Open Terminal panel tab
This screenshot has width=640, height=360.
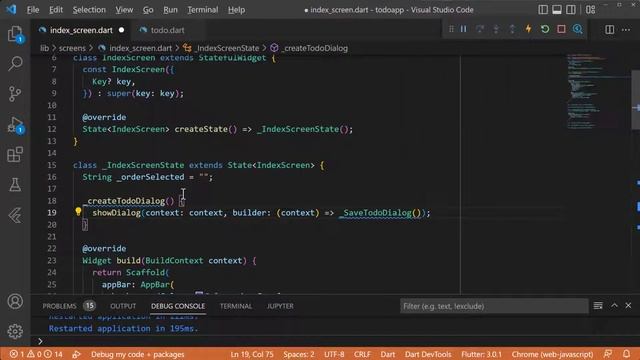pos(236,306)
